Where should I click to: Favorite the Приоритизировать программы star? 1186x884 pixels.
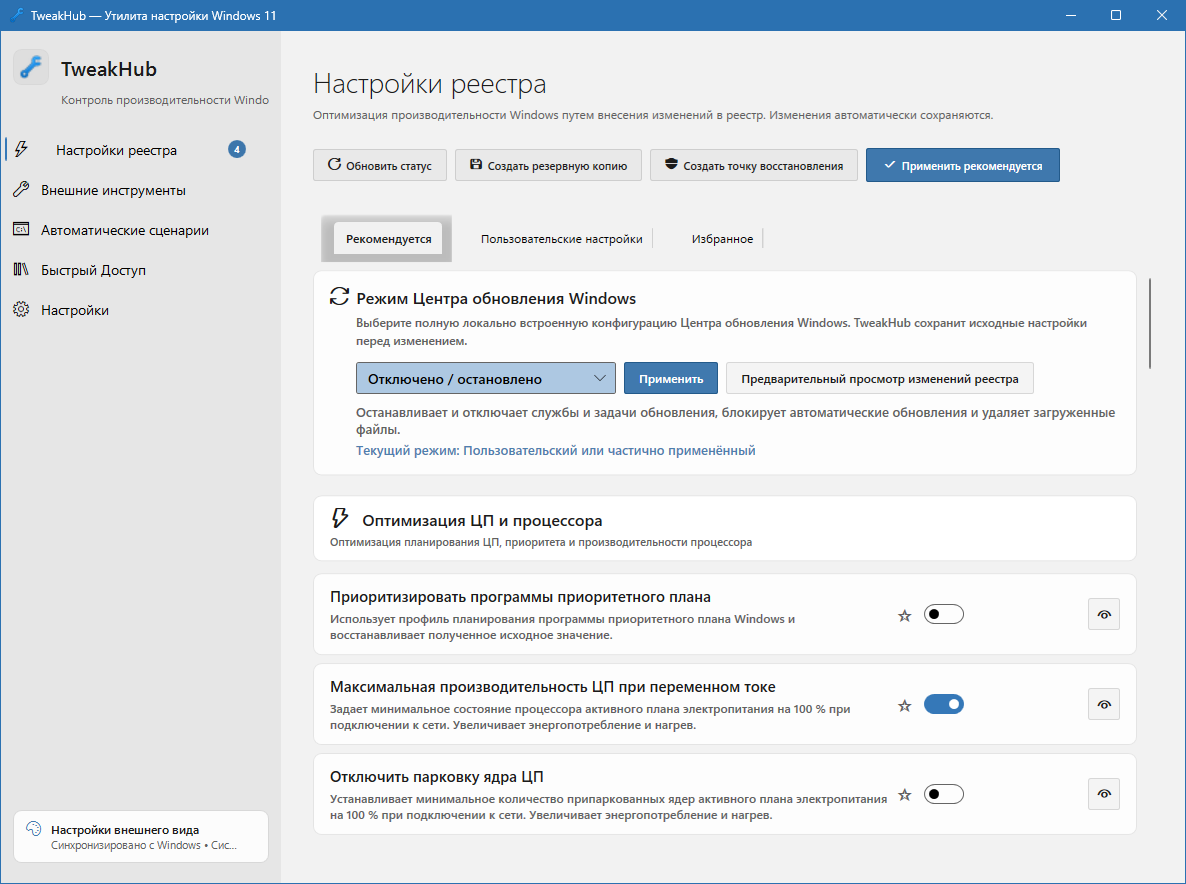[x=905, y=616]
